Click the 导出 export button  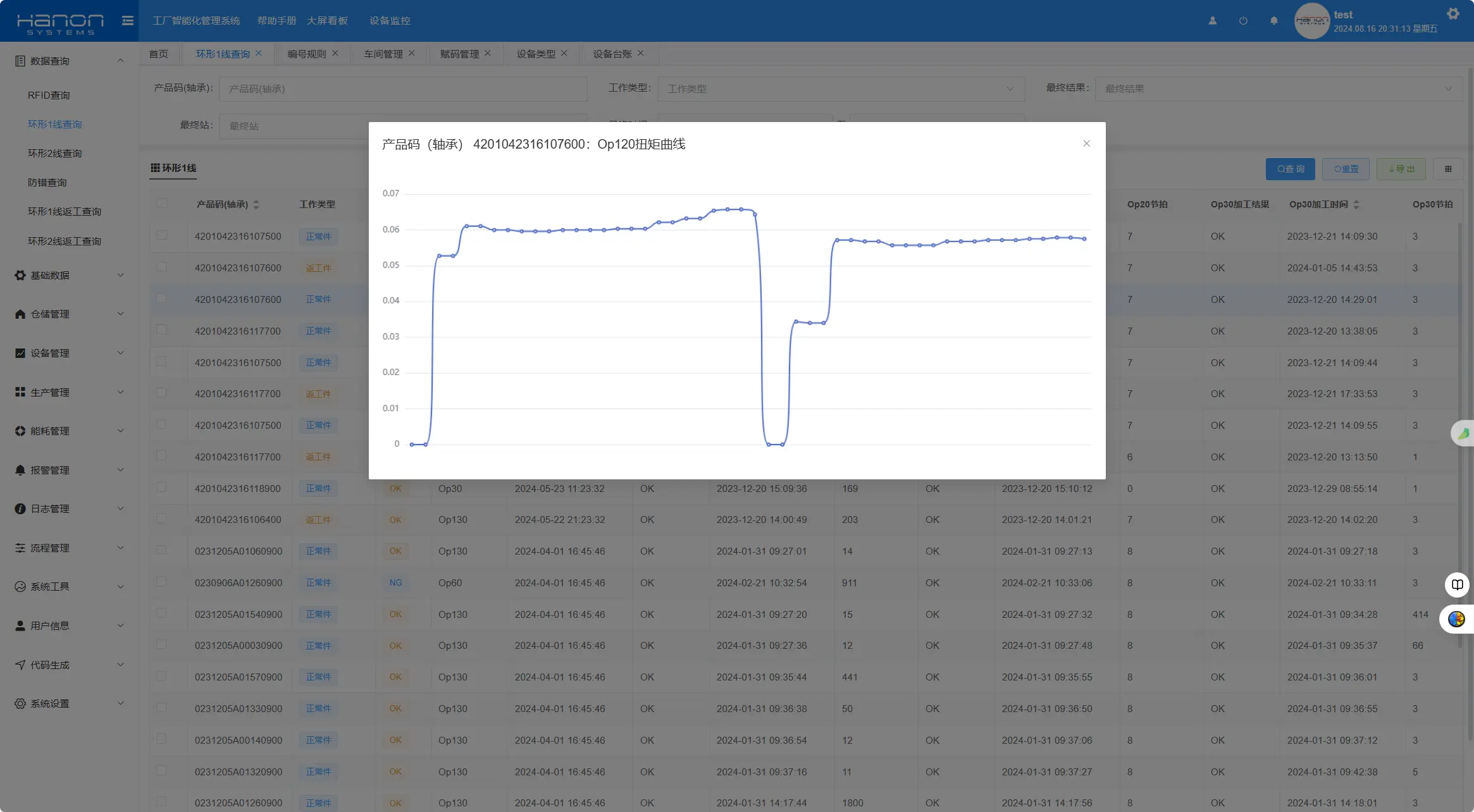click(1401, 169)
